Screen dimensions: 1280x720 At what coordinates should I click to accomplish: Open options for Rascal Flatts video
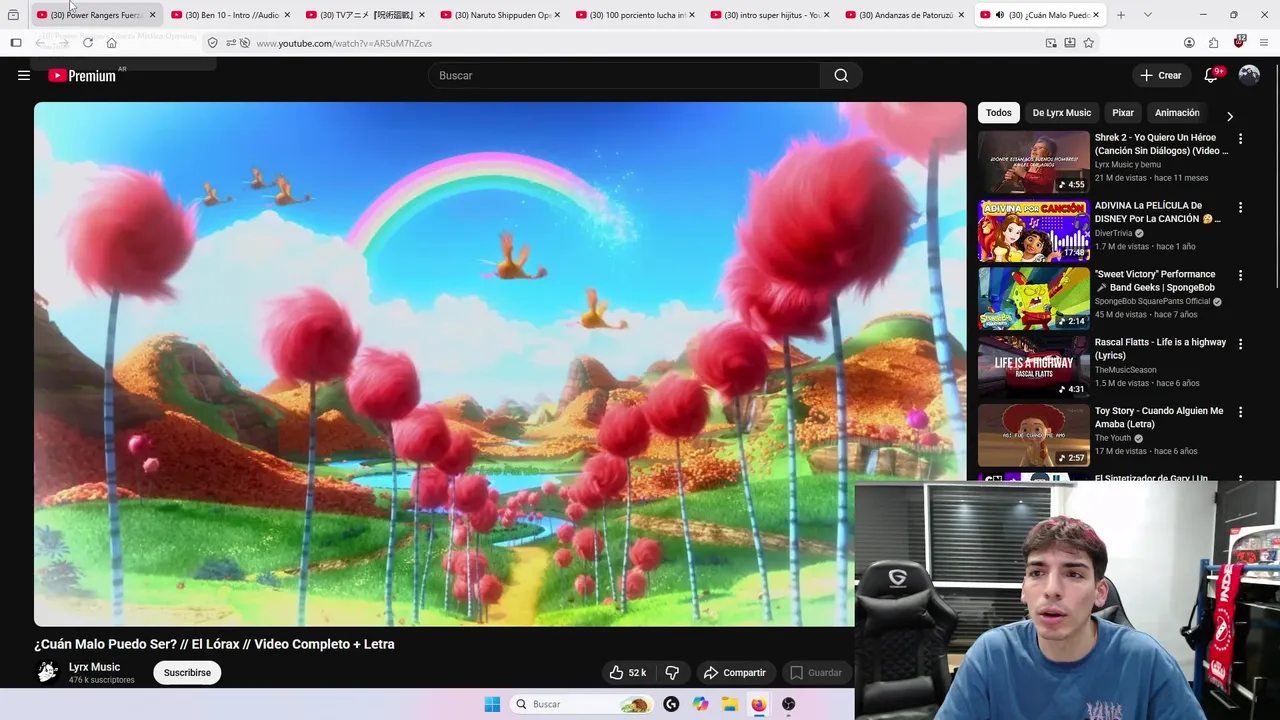pos(1240,343)
